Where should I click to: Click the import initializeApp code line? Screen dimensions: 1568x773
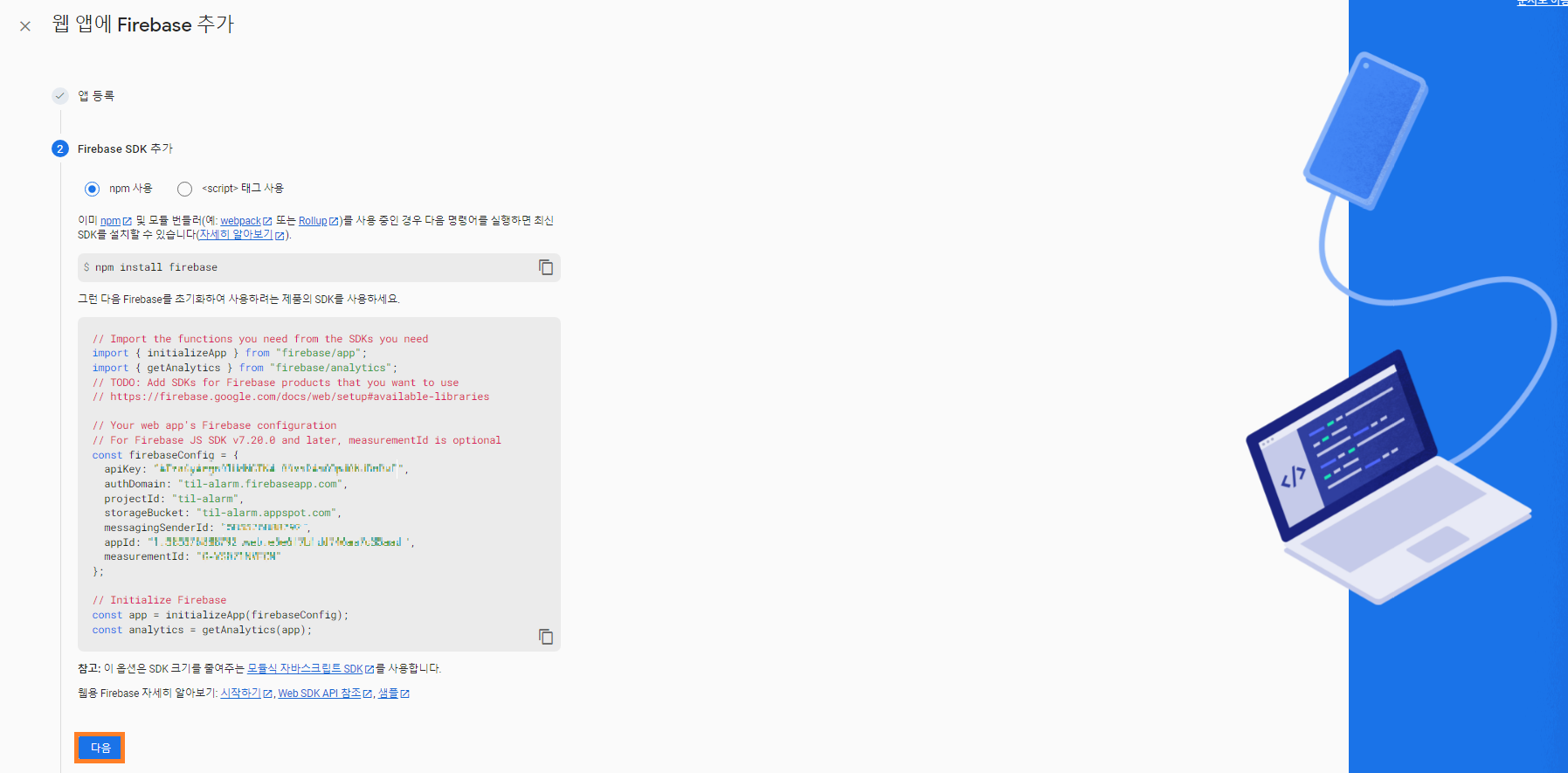coord(230,353)
